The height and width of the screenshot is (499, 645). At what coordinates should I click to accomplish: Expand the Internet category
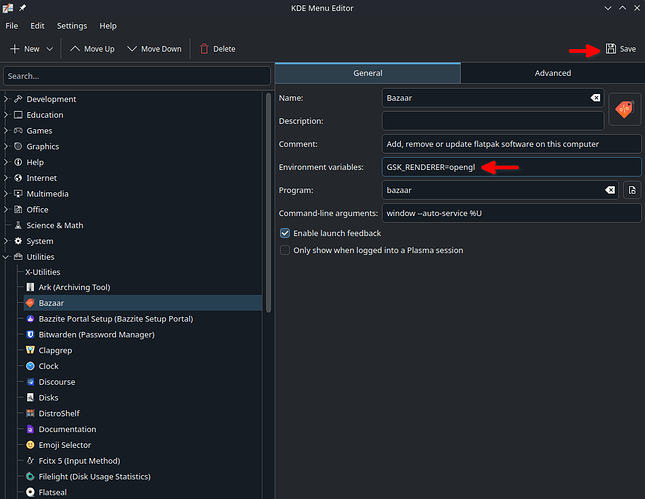coord(6,178)
